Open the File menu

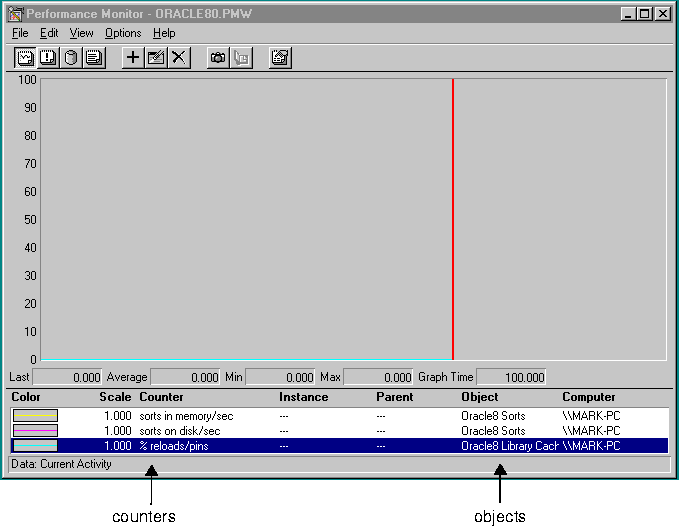coord(20,33)
